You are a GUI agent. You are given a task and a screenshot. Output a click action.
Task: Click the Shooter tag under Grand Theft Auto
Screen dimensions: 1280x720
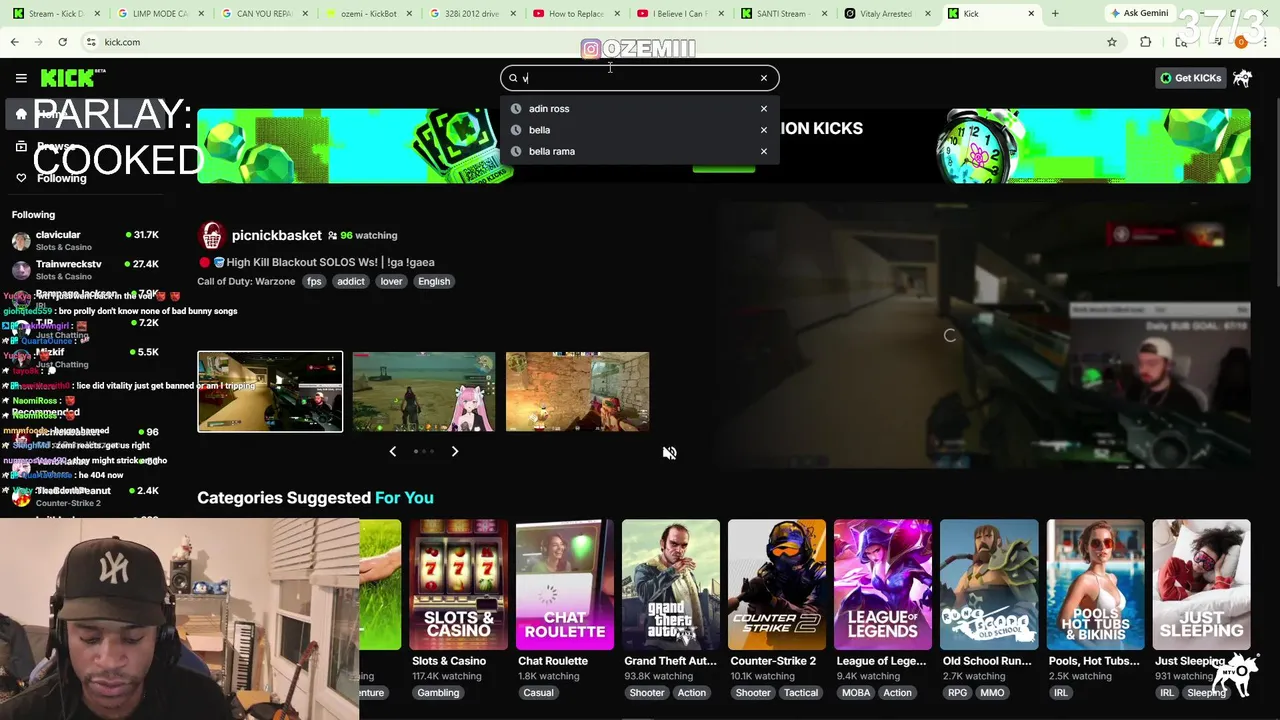(647, 692)
